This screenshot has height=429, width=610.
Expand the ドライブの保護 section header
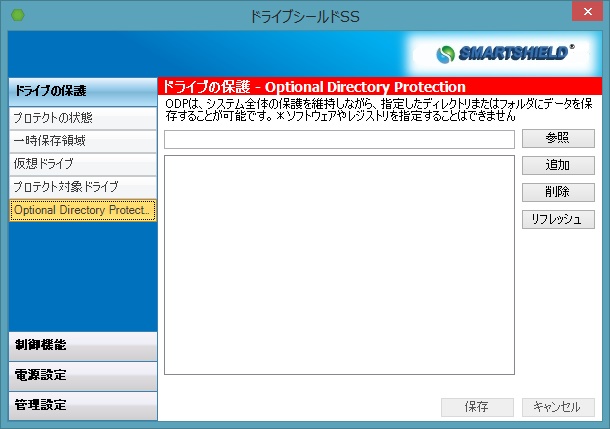[82, 91]
